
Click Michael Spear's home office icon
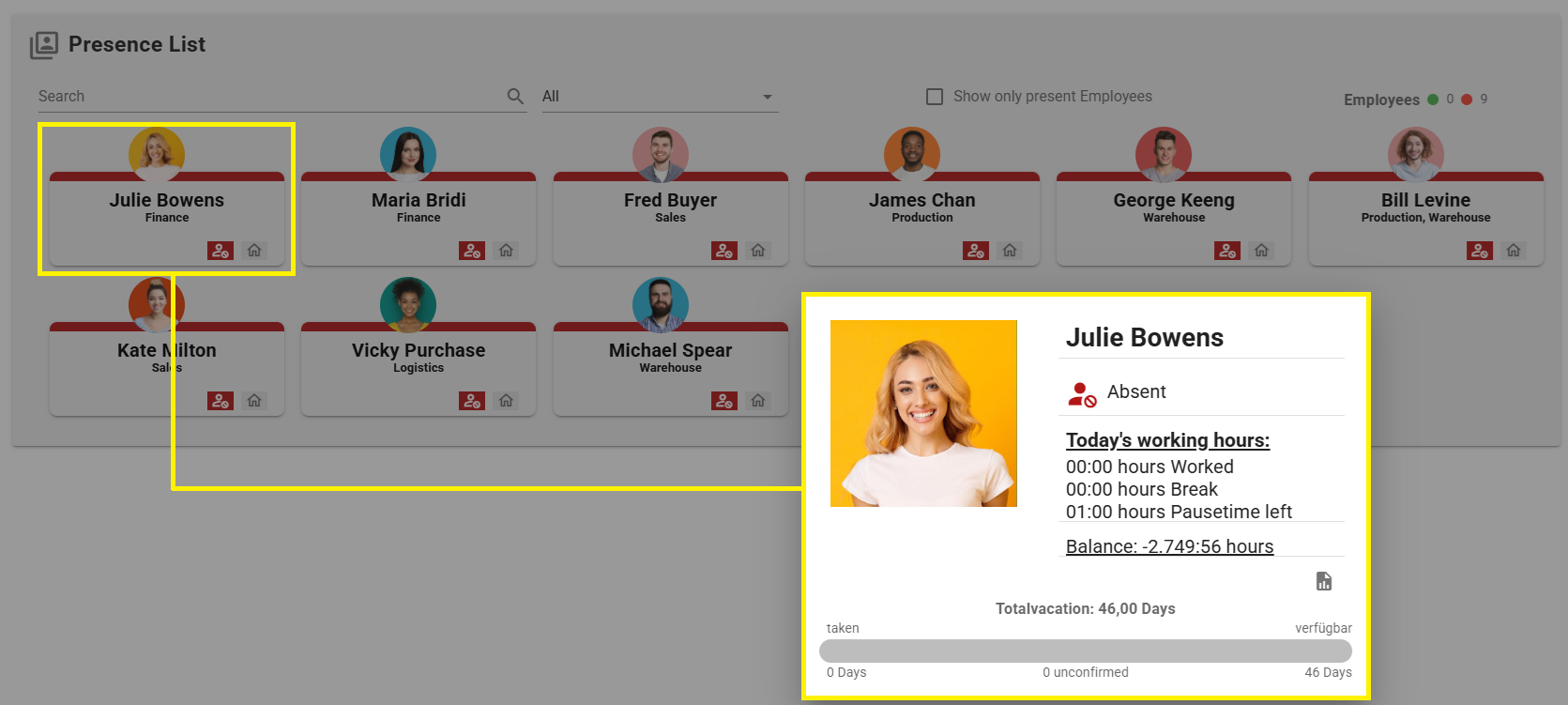tap(758, 401)
